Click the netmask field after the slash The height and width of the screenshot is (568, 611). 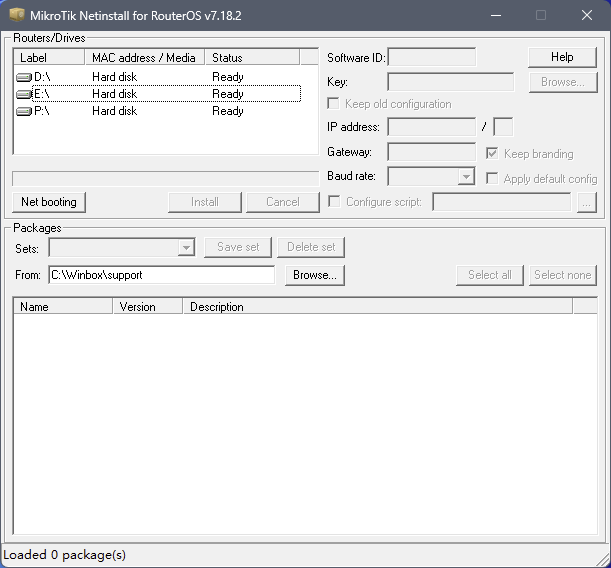pos(503,127)
